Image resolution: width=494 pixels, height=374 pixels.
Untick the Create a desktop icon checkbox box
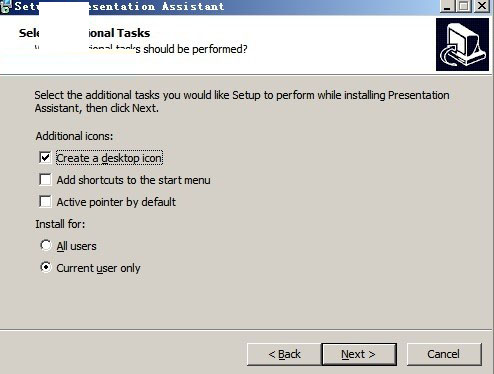coord(45,158)
